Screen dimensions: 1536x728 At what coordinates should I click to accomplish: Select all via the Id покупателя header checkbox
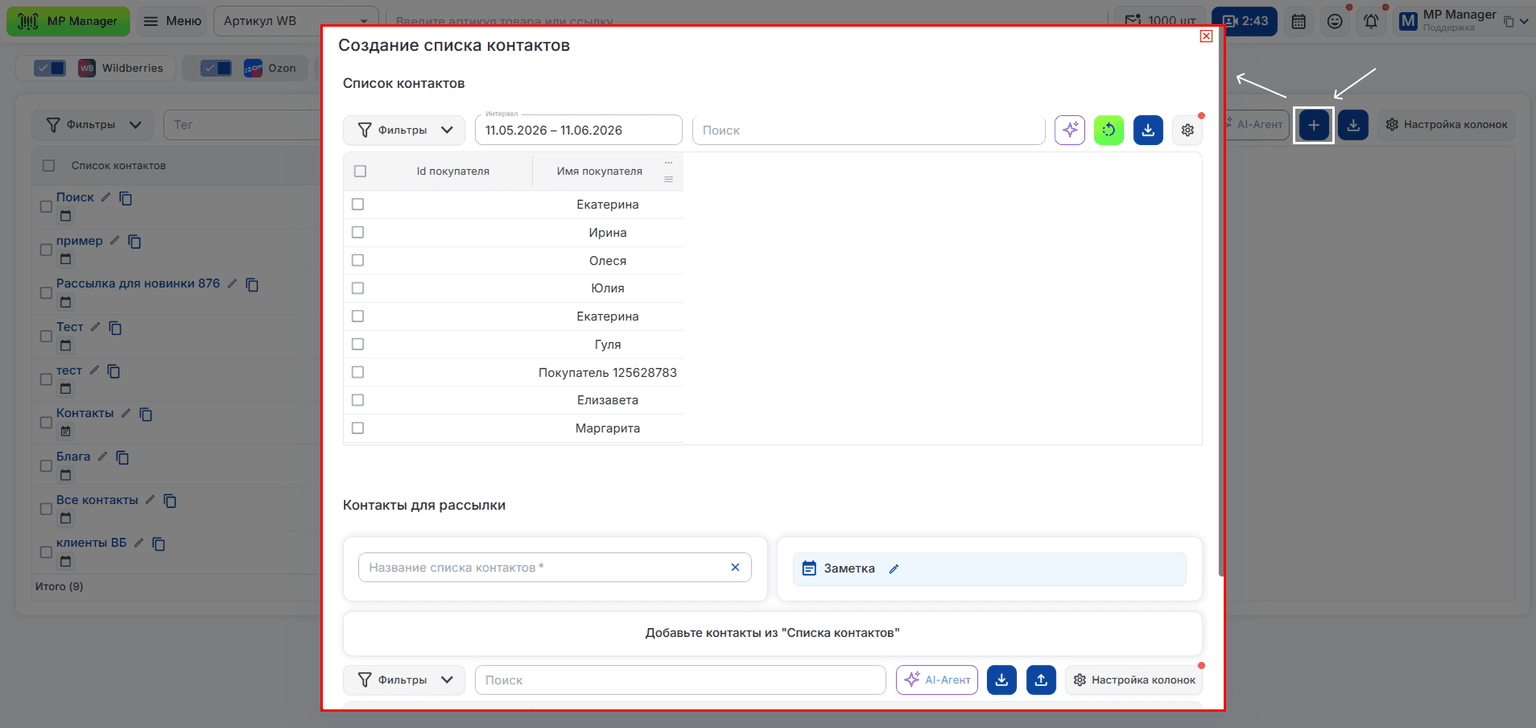[360, 171]
